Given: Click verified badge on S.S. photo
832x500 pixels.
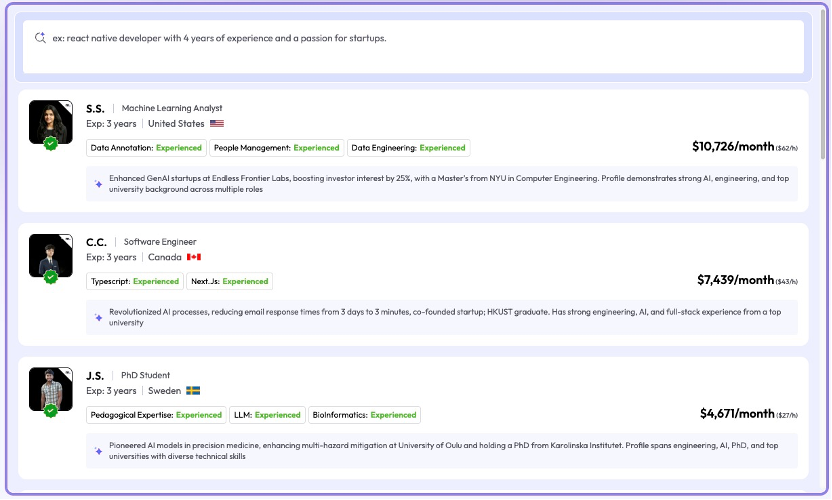Looking at the screenshot, I should click(50, 144).
